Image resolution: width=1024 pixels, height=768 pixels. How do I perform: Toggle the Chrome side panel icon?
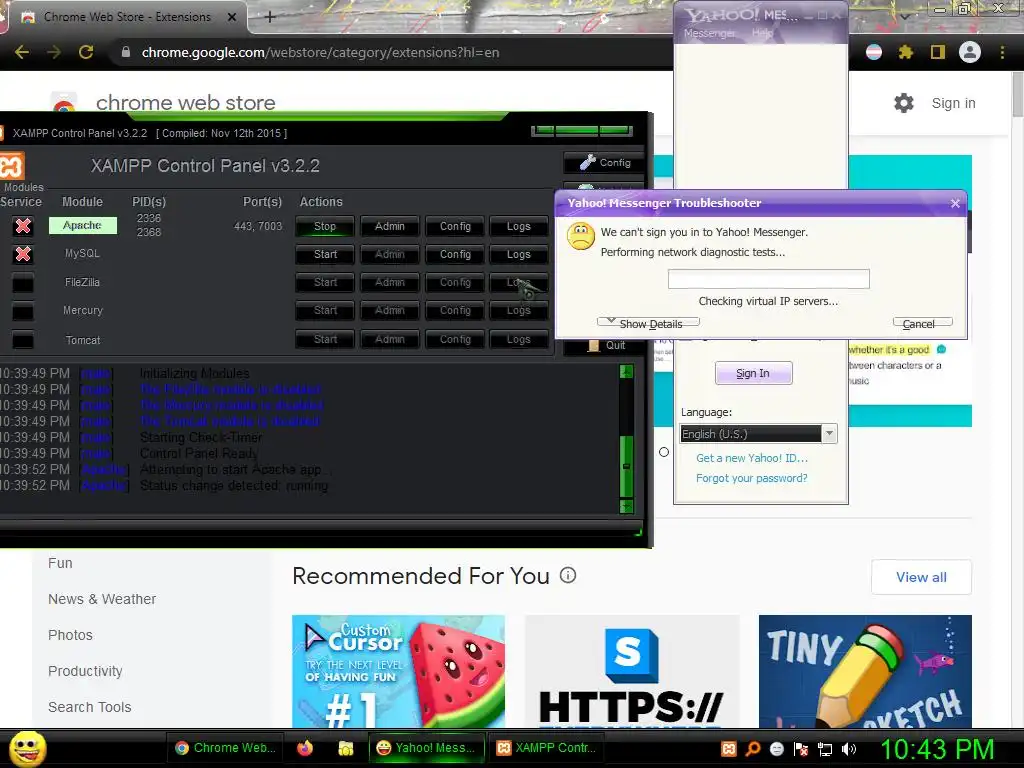click(938, 52)
